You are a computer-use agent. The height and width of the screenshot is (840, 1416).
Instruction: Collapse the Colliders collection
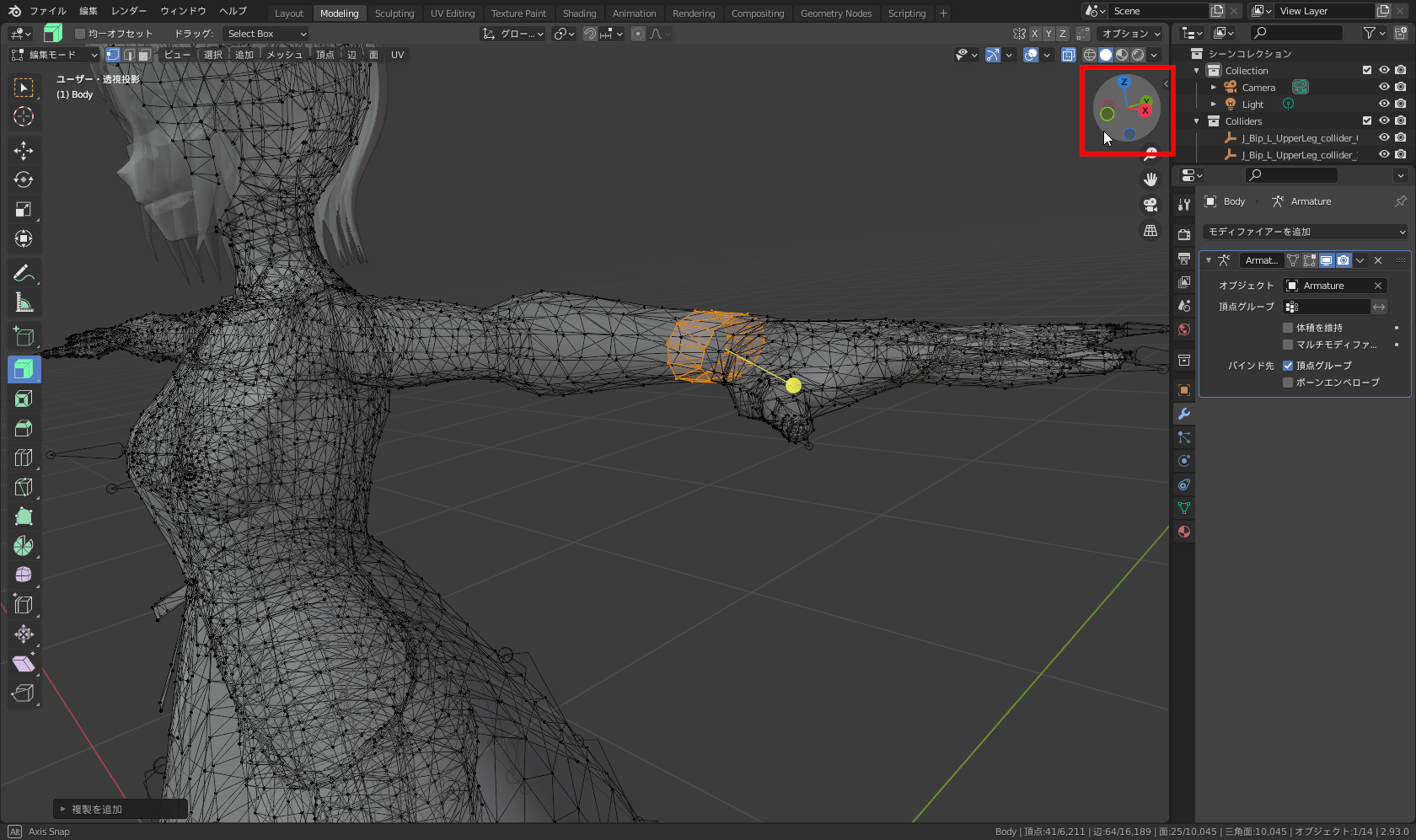[x=1197, y=121]
